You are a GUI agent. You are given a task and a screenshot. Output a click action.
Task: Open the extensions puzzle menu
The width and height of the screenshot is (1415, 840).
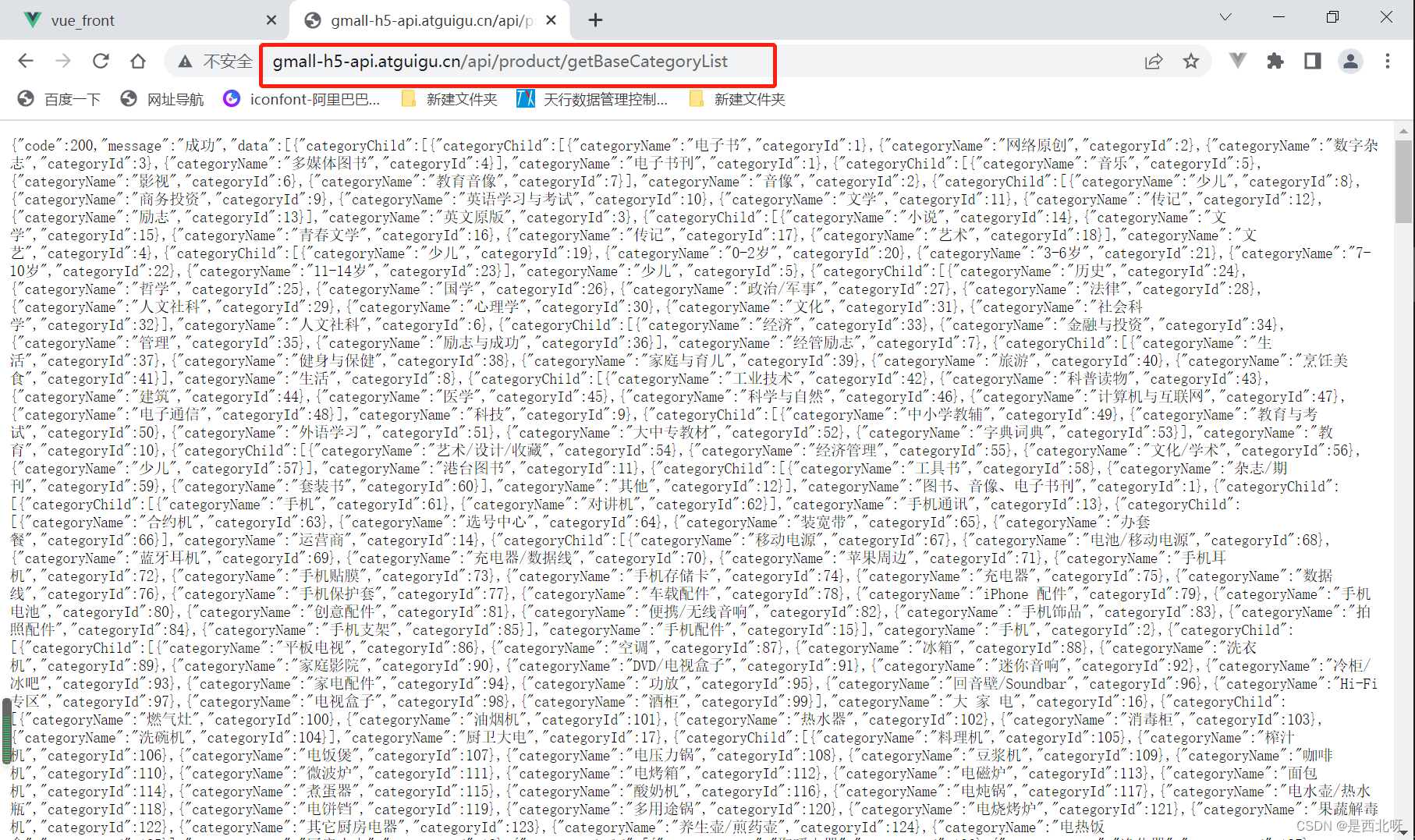(x=1275, y=61)
